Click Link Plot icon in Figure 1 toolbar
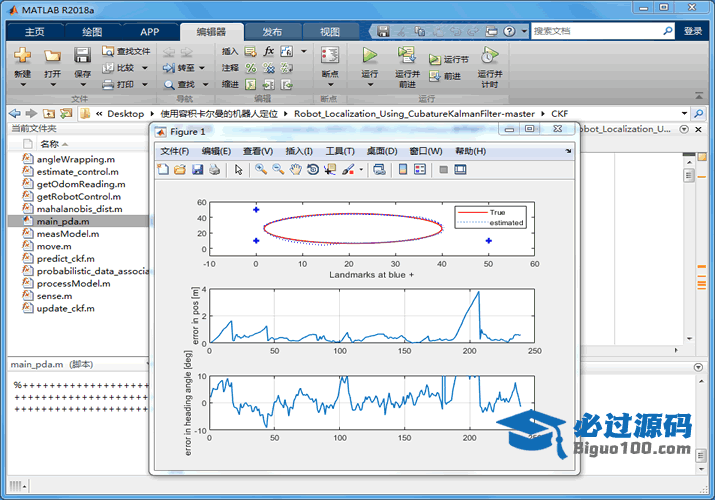 pos(379,170)
